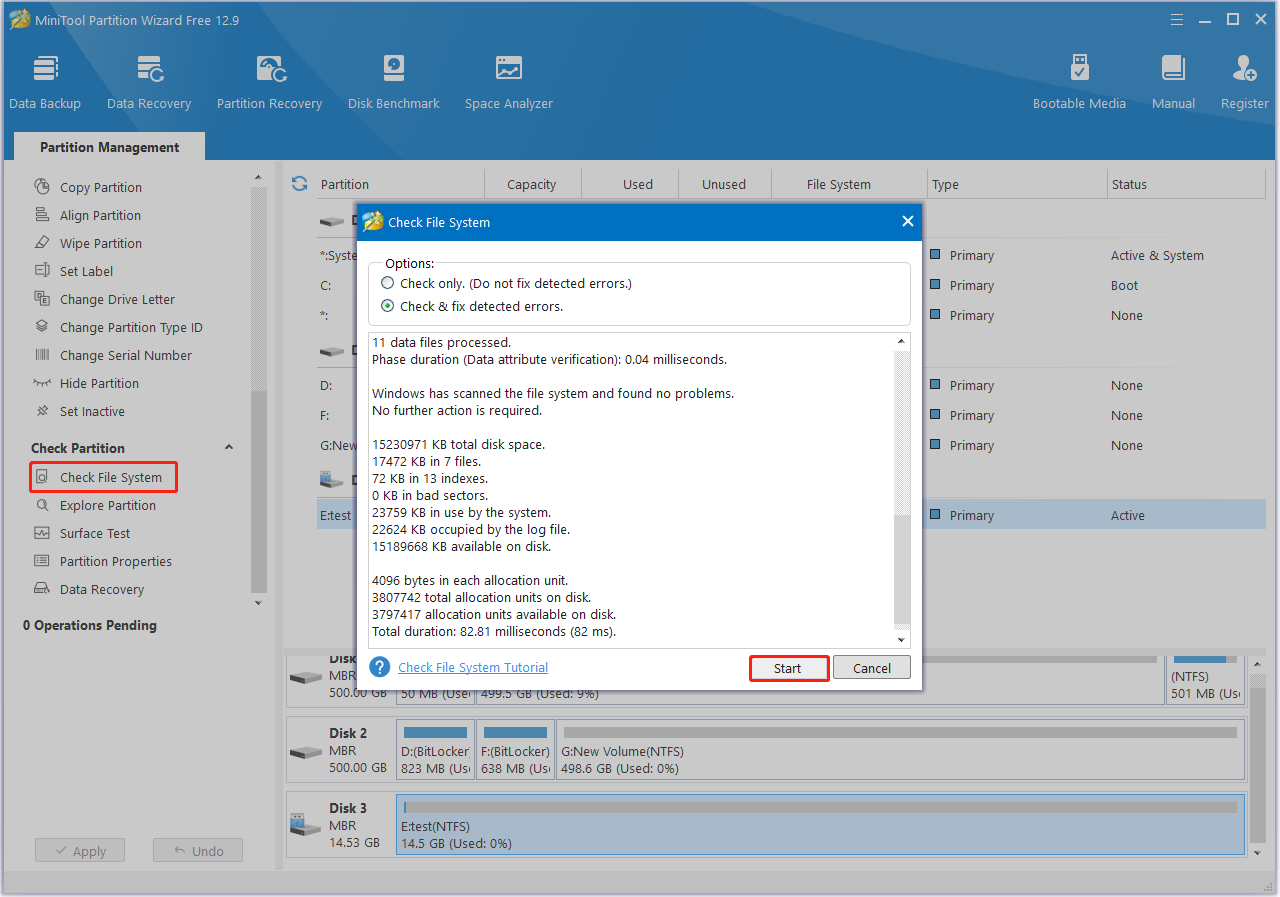The width and height of the screenshot is (1280, 897).
Task: Click the log output scroll-down arrow
Action: [x=901, y=640]
